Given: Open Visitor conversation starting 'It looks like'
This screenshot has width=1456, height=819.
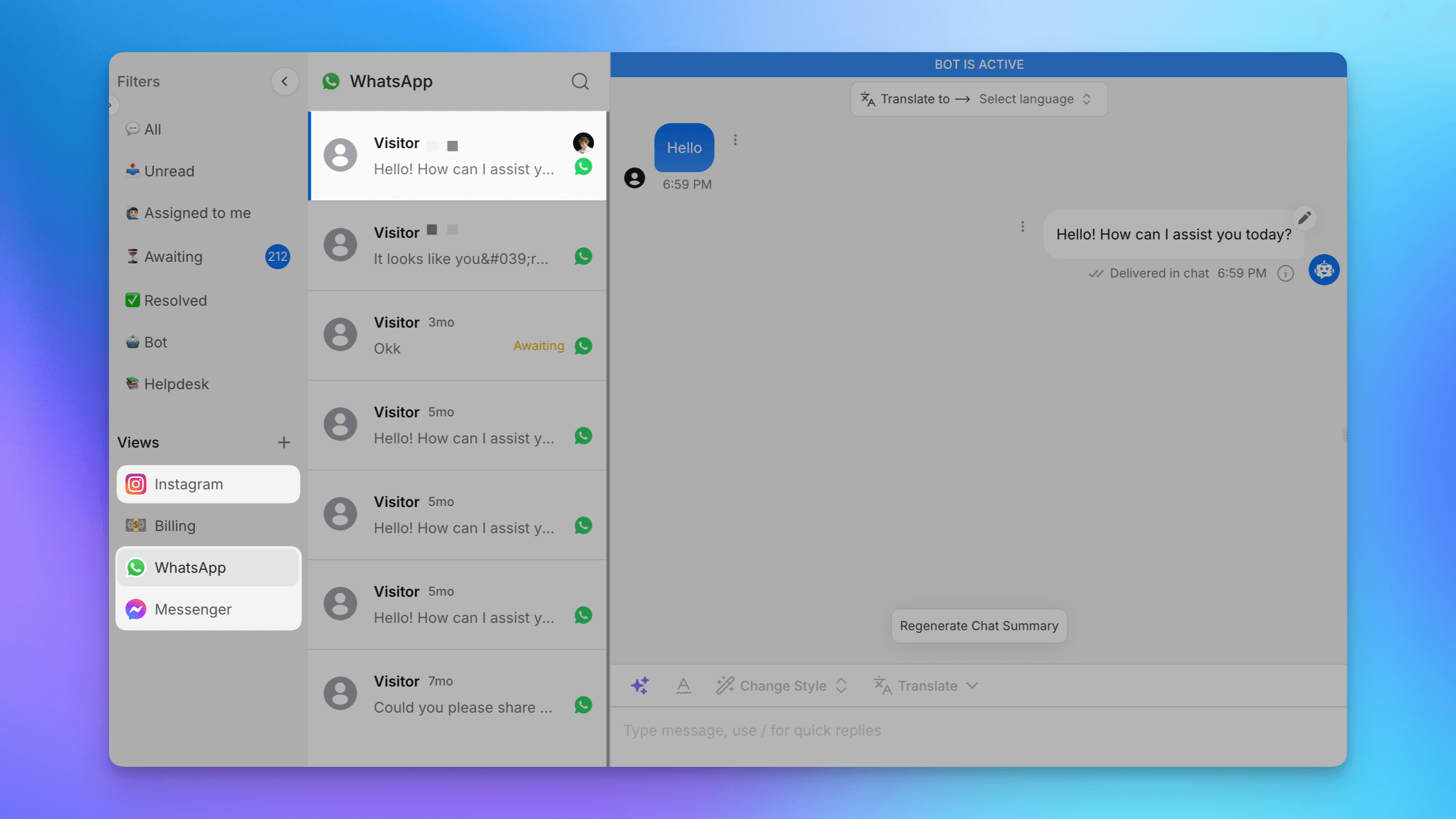Looking at the screenshot, I should 458,246.
